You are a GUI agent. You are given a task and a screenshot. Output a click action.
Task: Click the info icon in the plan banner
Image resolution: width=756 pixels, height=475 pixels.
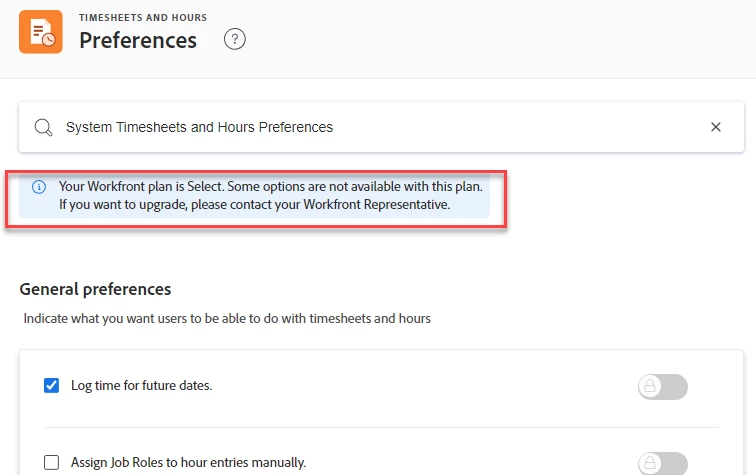(39, 187)
